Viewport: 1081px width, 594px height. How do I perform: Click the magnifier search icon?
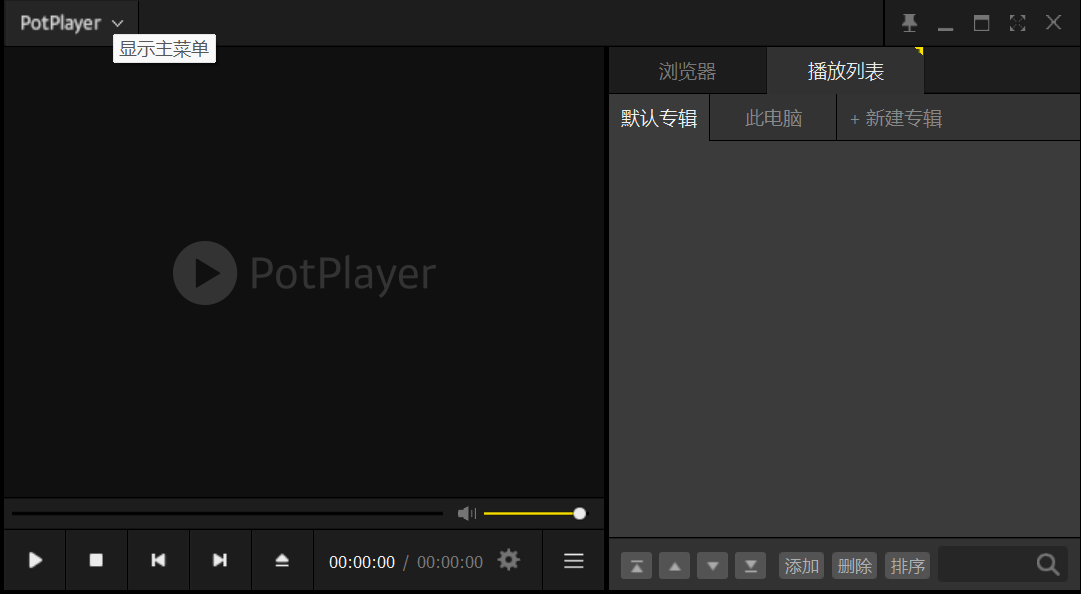point(1048,564)
